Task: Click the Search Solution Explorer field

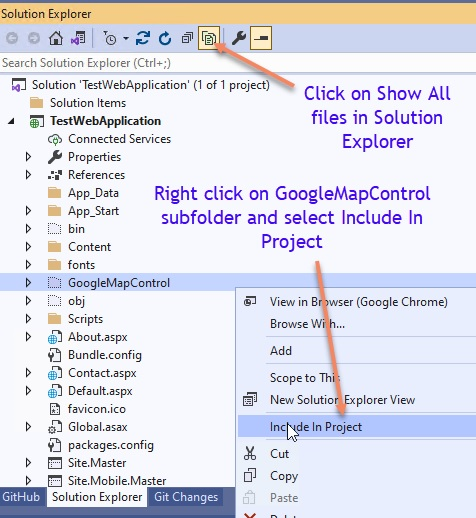Action: tap(238, 63)
